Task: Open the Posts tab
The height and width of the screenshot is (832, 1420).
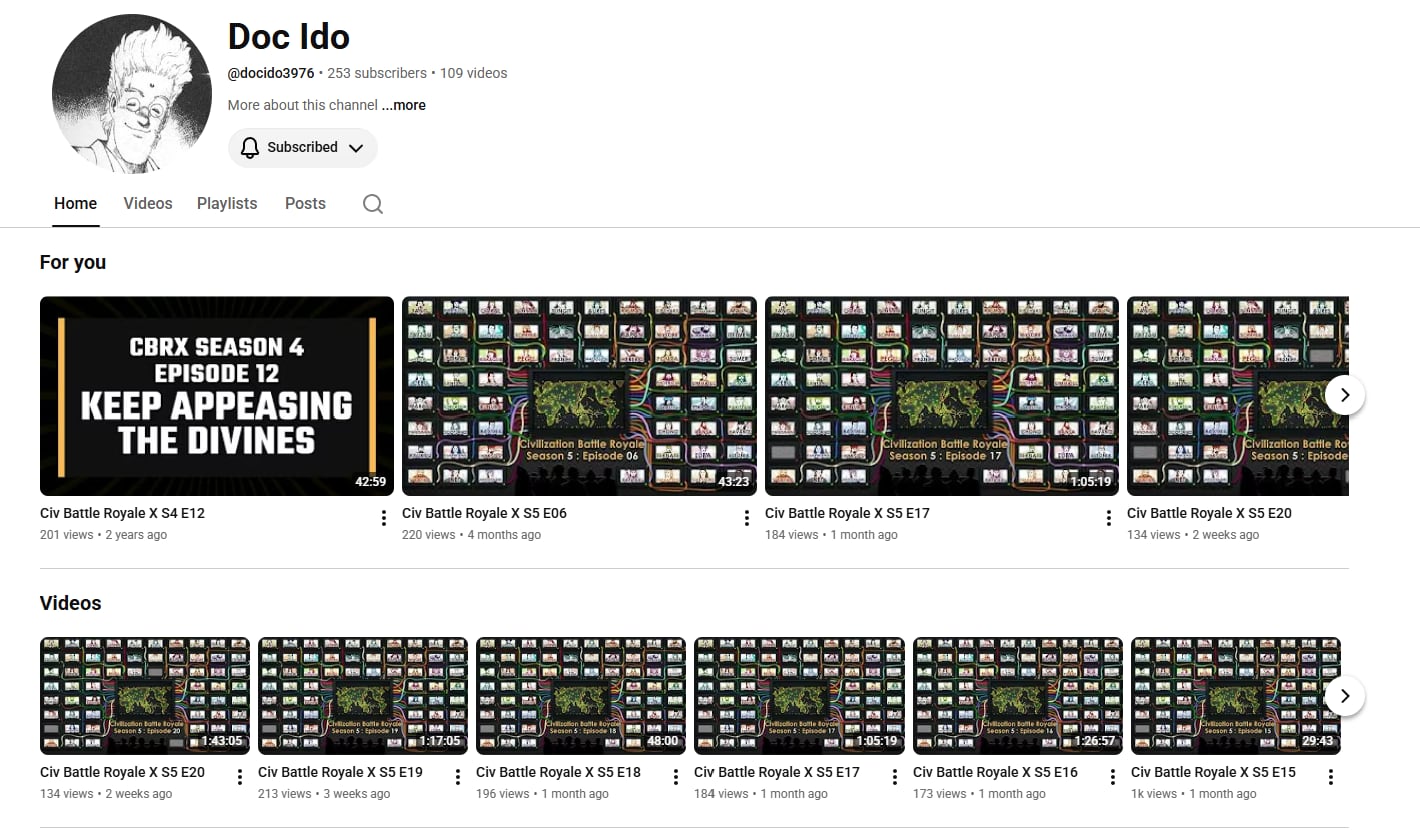Action: pos(305,203)
